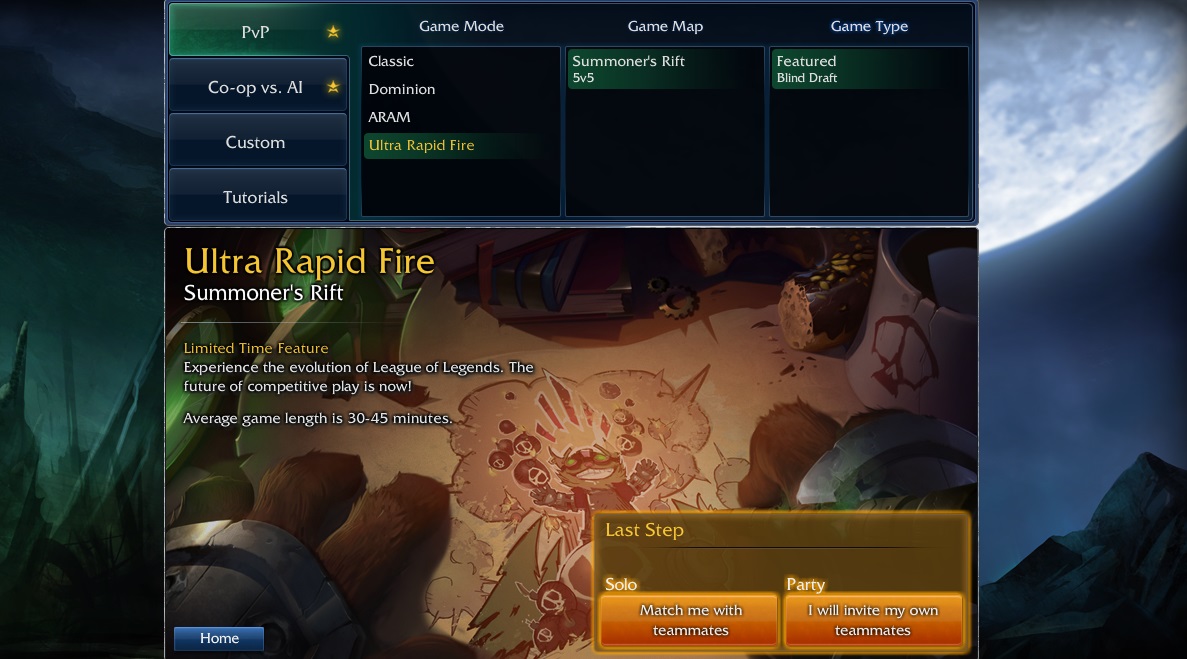Click the Ultra Rapid Fire title heading
Screen dimensions: 1187x659
[309, 262]
